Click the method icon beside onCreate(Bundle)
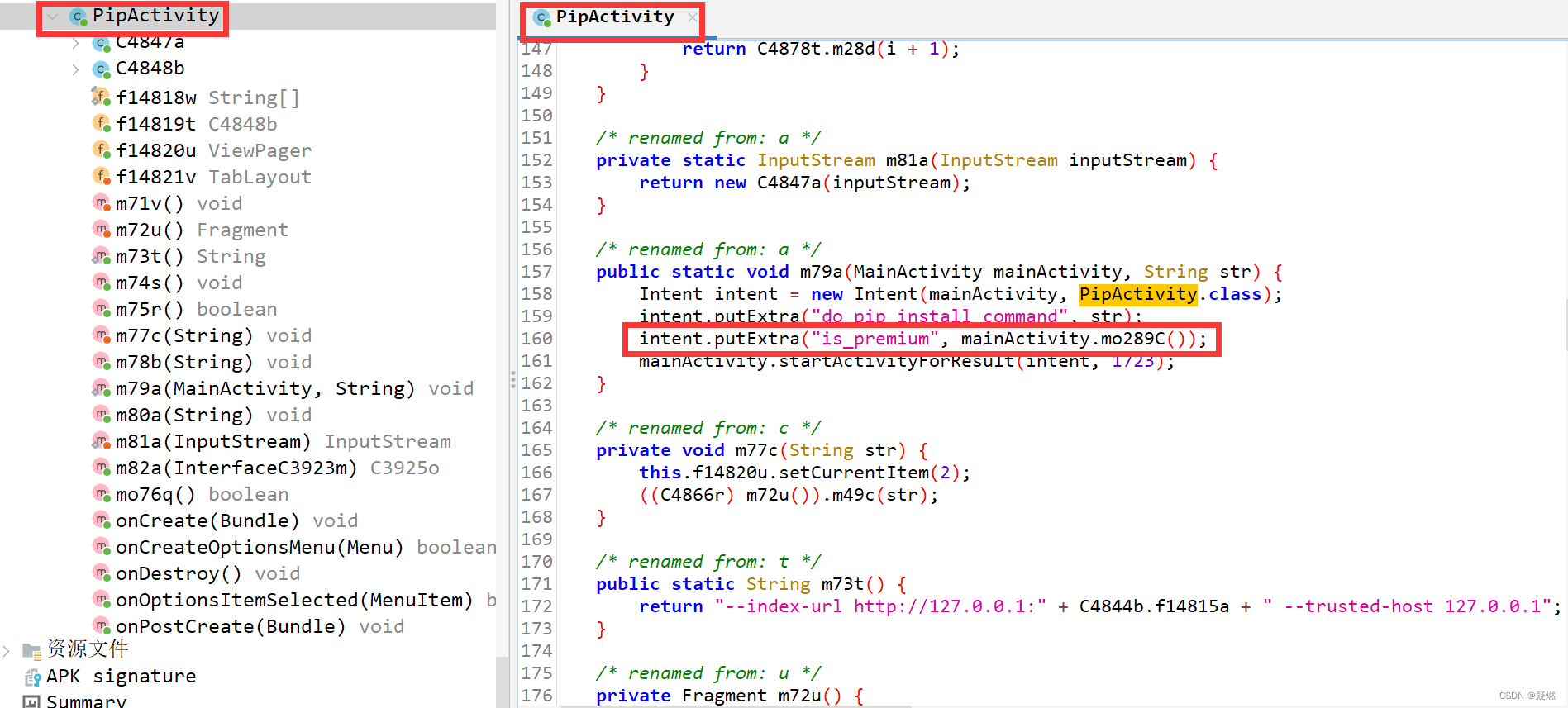Viewport: 1568px width, 708px height. pyautogui.click(x=101, y=520)
